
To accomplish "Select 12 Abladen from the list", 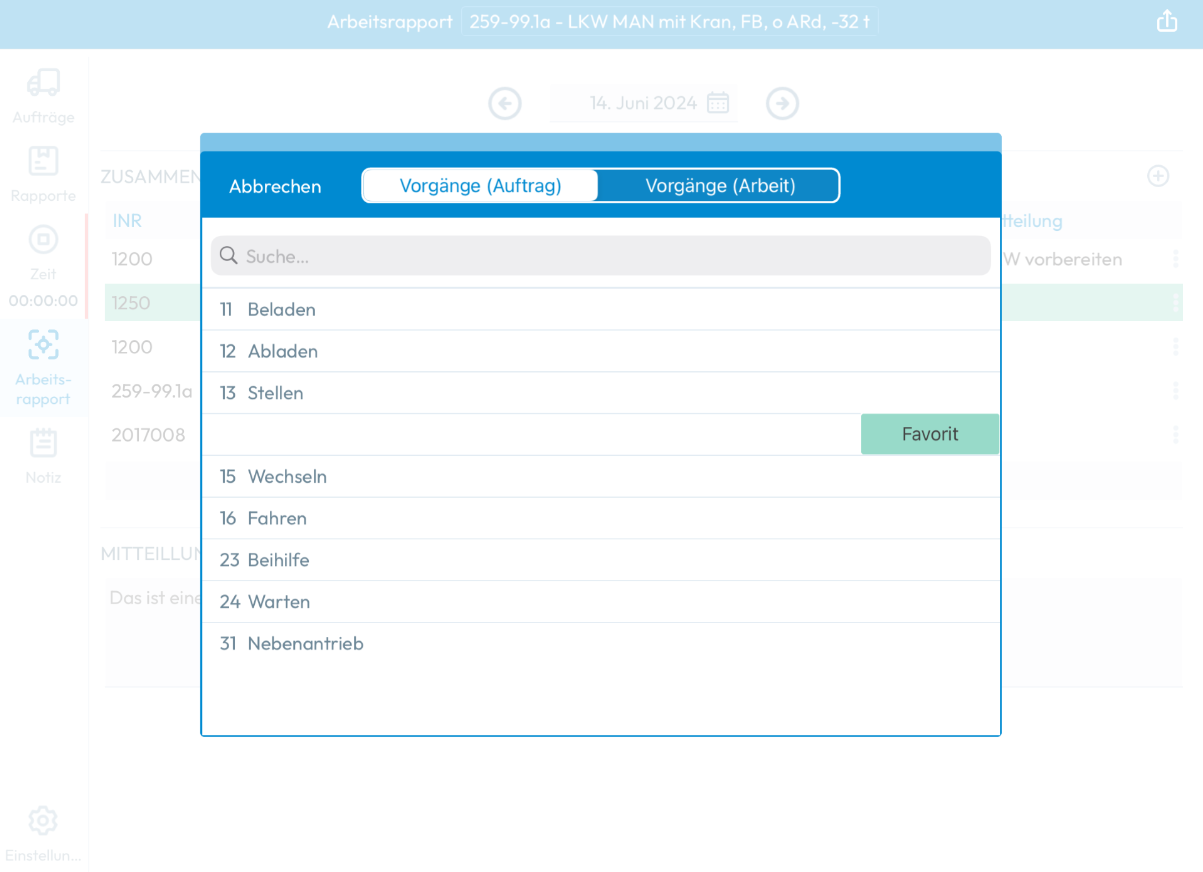I will [x=601, y=352].
